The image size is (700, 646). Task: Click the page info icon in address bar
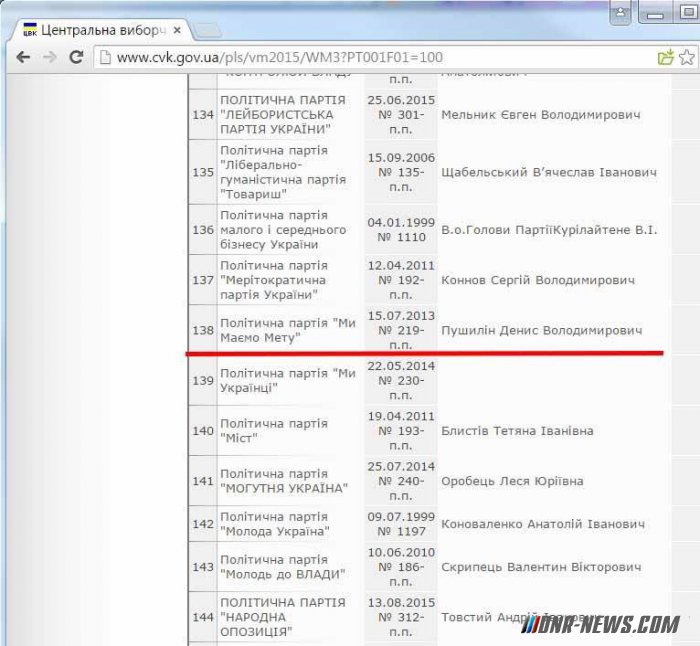coord(106,58)
